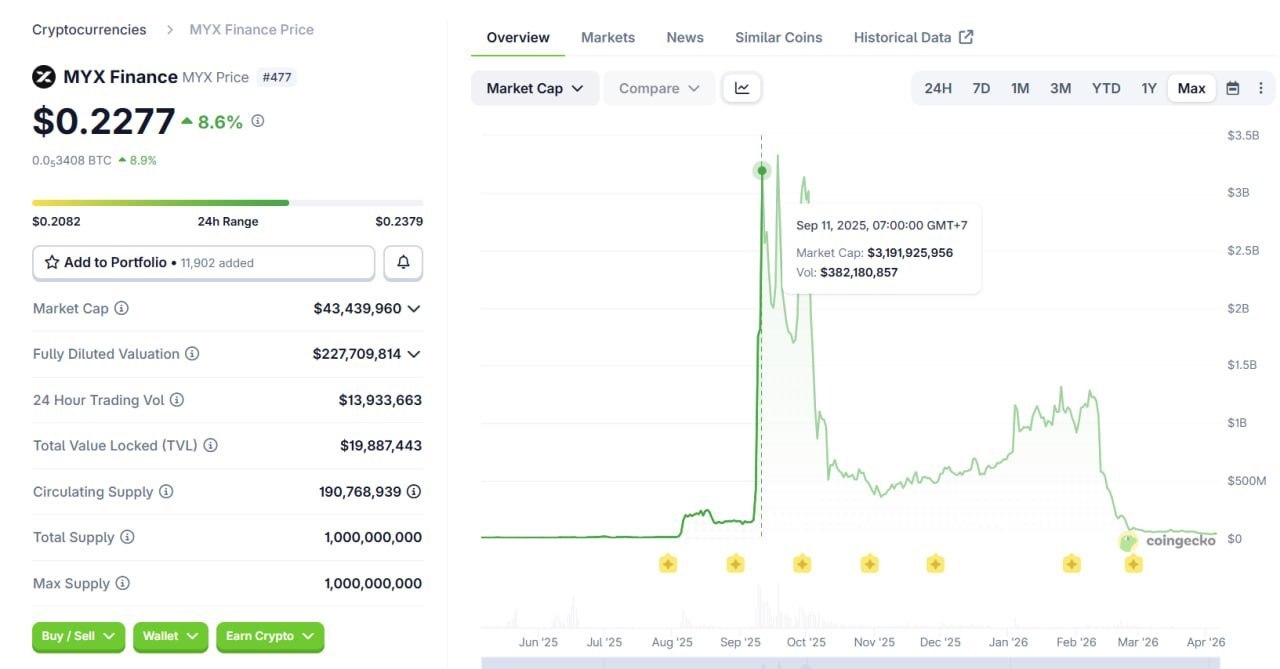The image size is (1280, 669).
Task: Open the Earn Crypto dropdown
Action: (x=270, y=636)
